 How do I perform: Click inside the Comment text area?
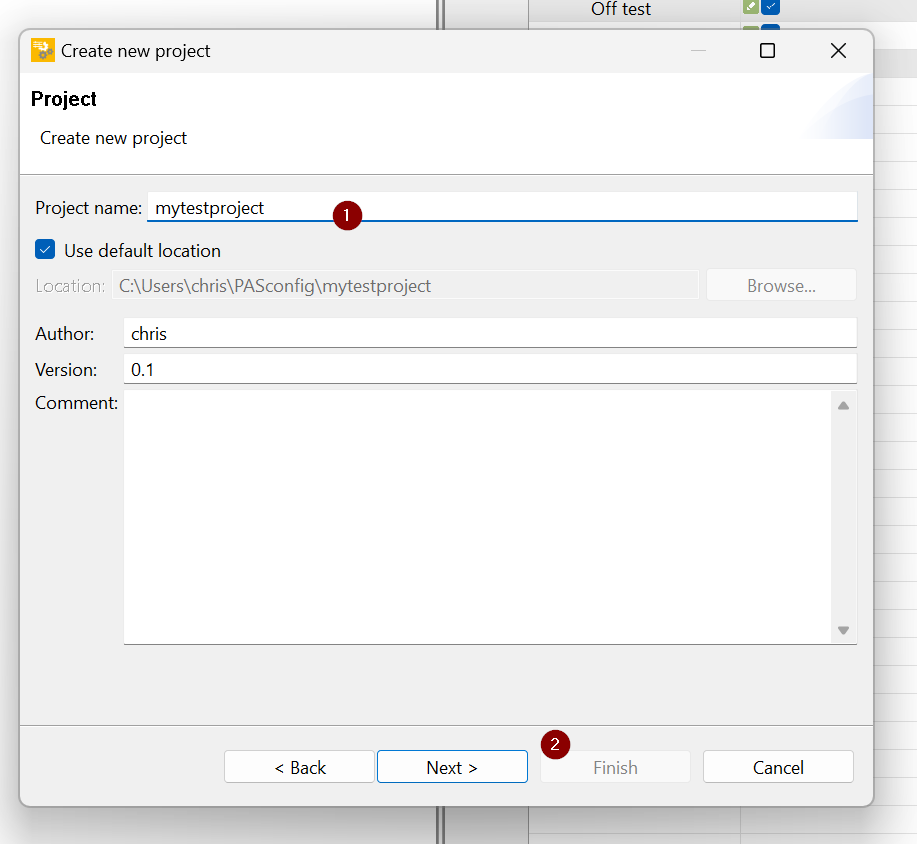[x=477, y=517]
